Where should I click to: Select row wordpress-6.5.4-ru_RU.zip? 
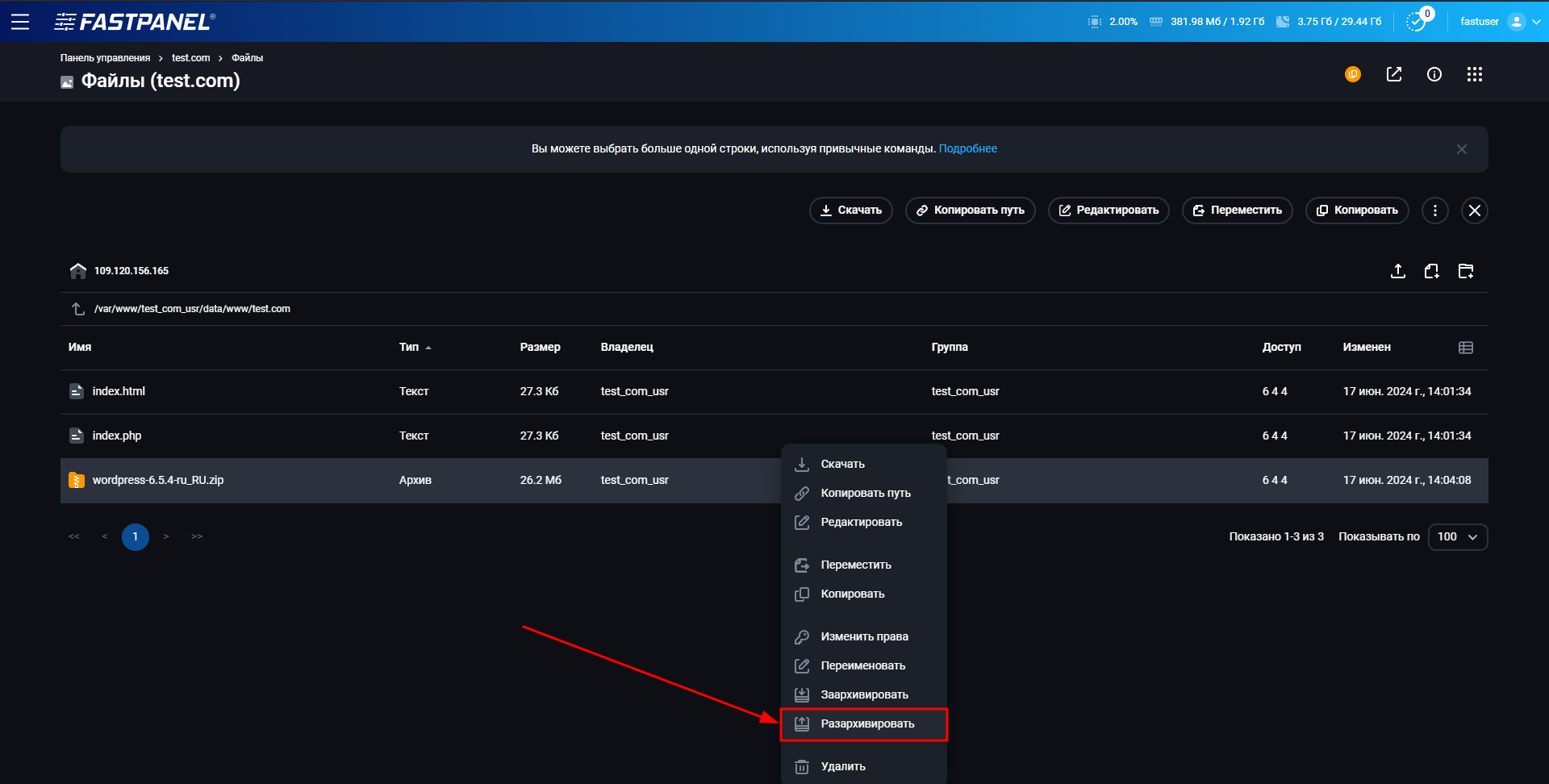(158, 480)
